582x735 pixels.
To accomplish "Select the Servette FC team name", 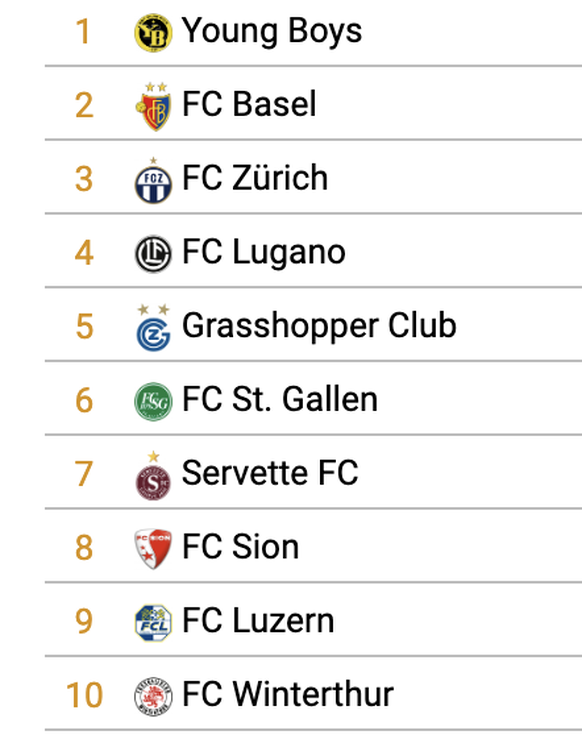I will (270, 472).
